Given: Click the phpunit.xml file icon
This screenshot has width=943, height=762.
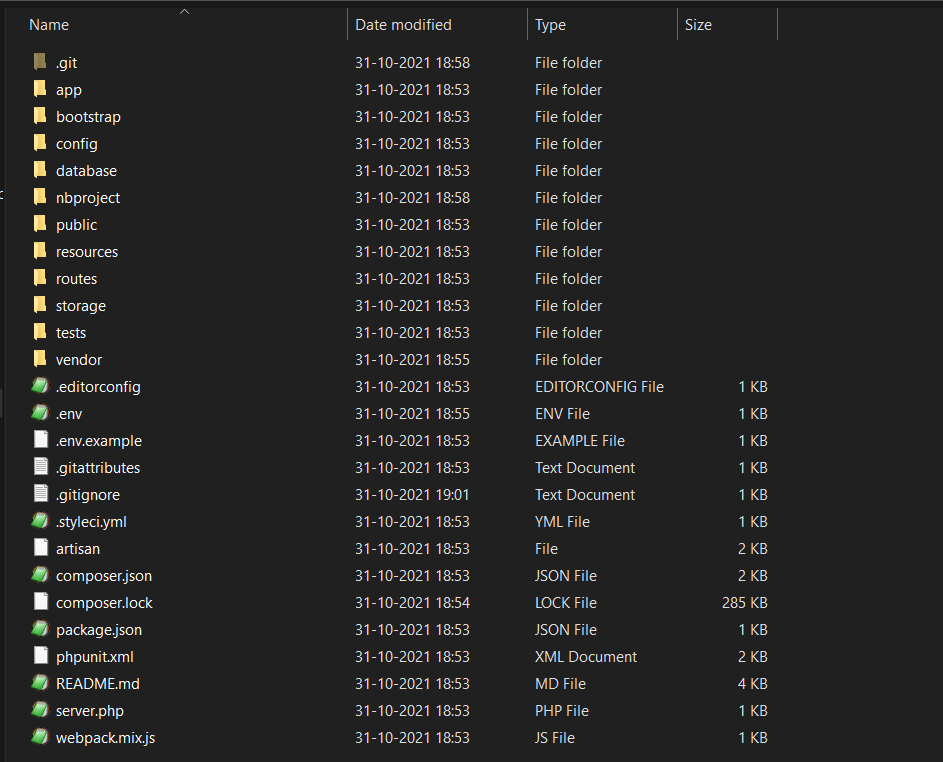Looking at the screenshot, I should coord(41,656).
